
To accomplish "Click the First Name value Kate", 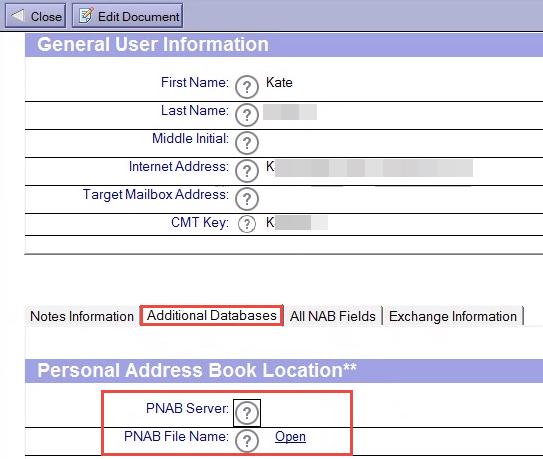I will 279,82.
